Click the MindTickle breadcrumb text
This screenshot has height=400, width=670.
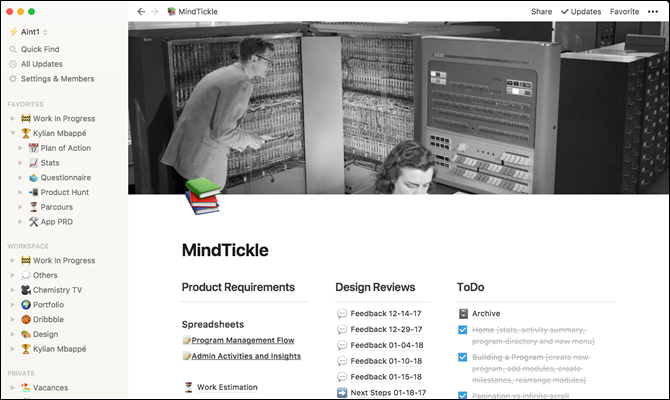coord(198,12)
